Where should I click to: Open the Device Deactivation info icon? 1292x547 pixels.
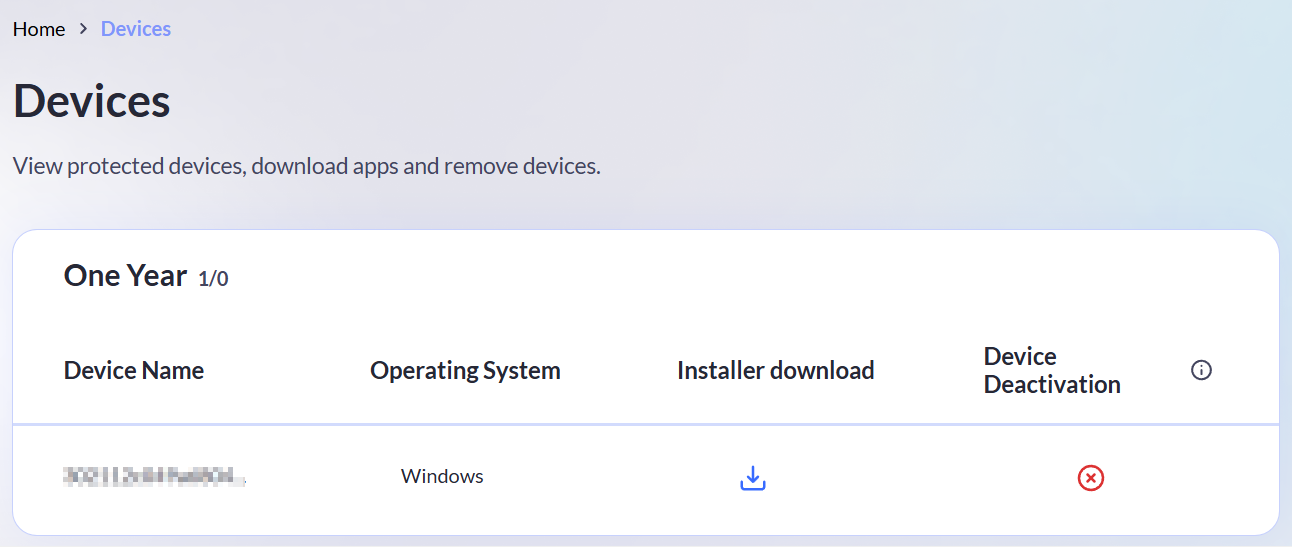[x=1201, y=370]
